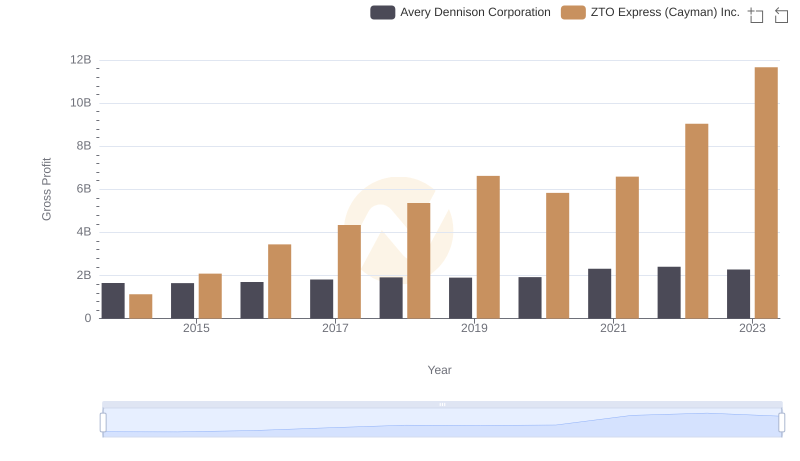Click the ZTO Express bar for 2023

click(766, 193)
